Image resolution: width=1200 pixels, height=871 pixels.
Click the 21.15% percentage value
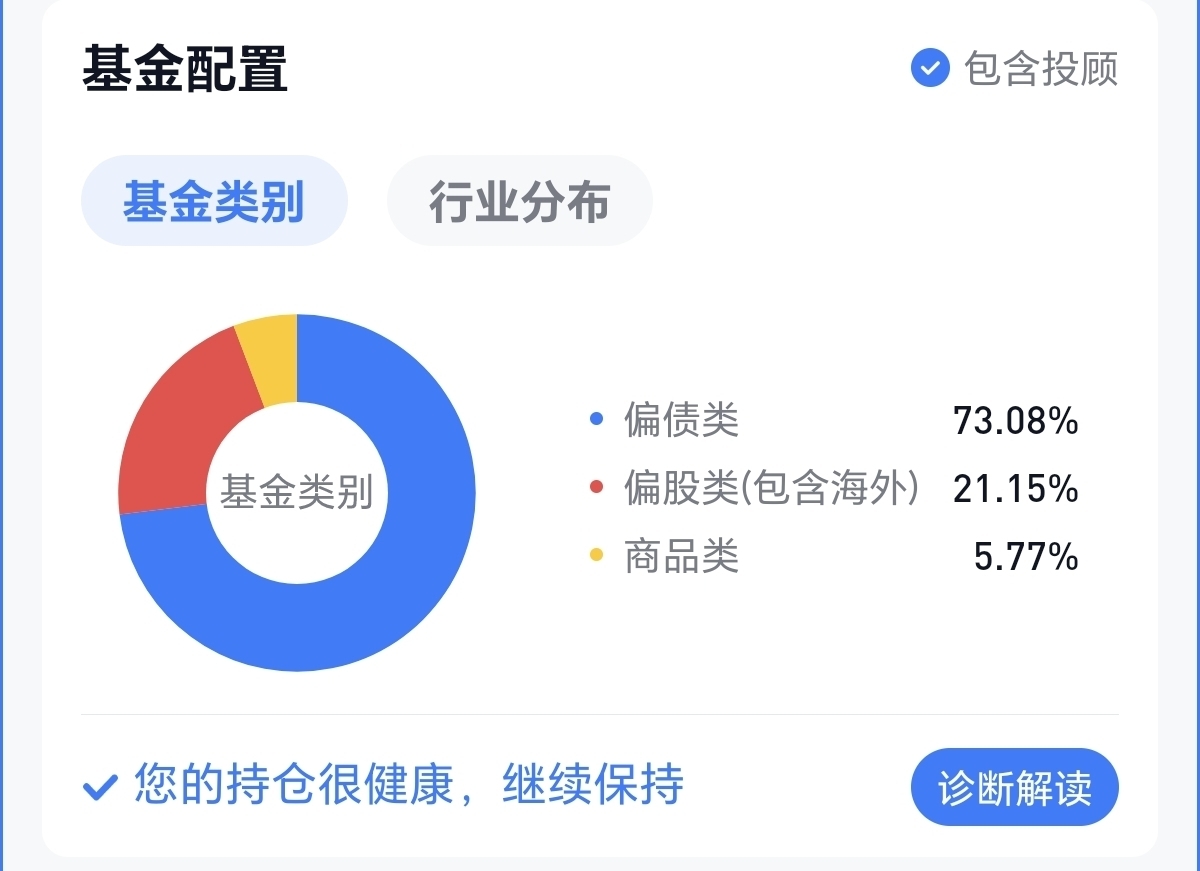pyautogui.click(x=1015, y=488)
